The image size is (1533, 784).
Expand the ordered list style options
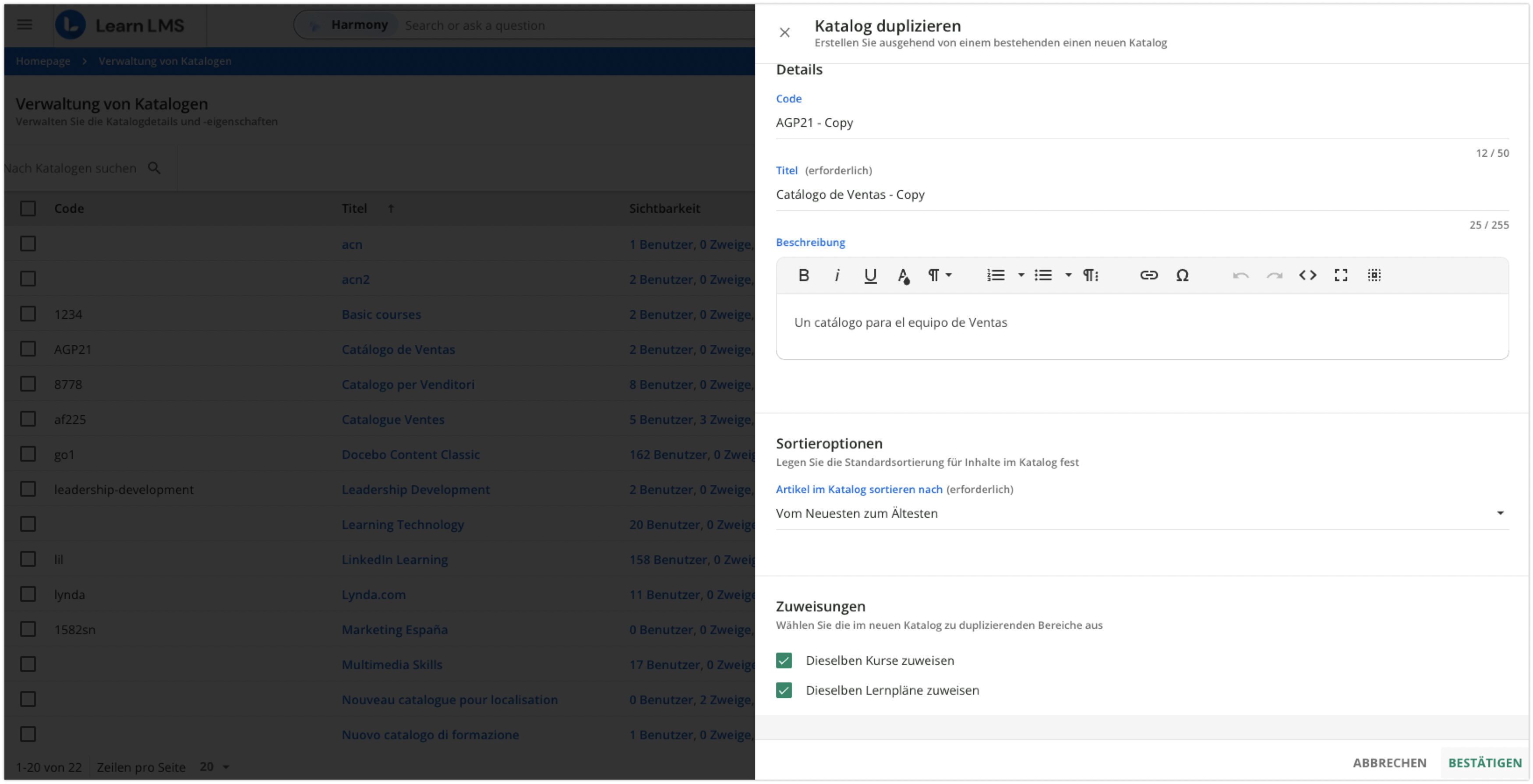[1021, 275]
